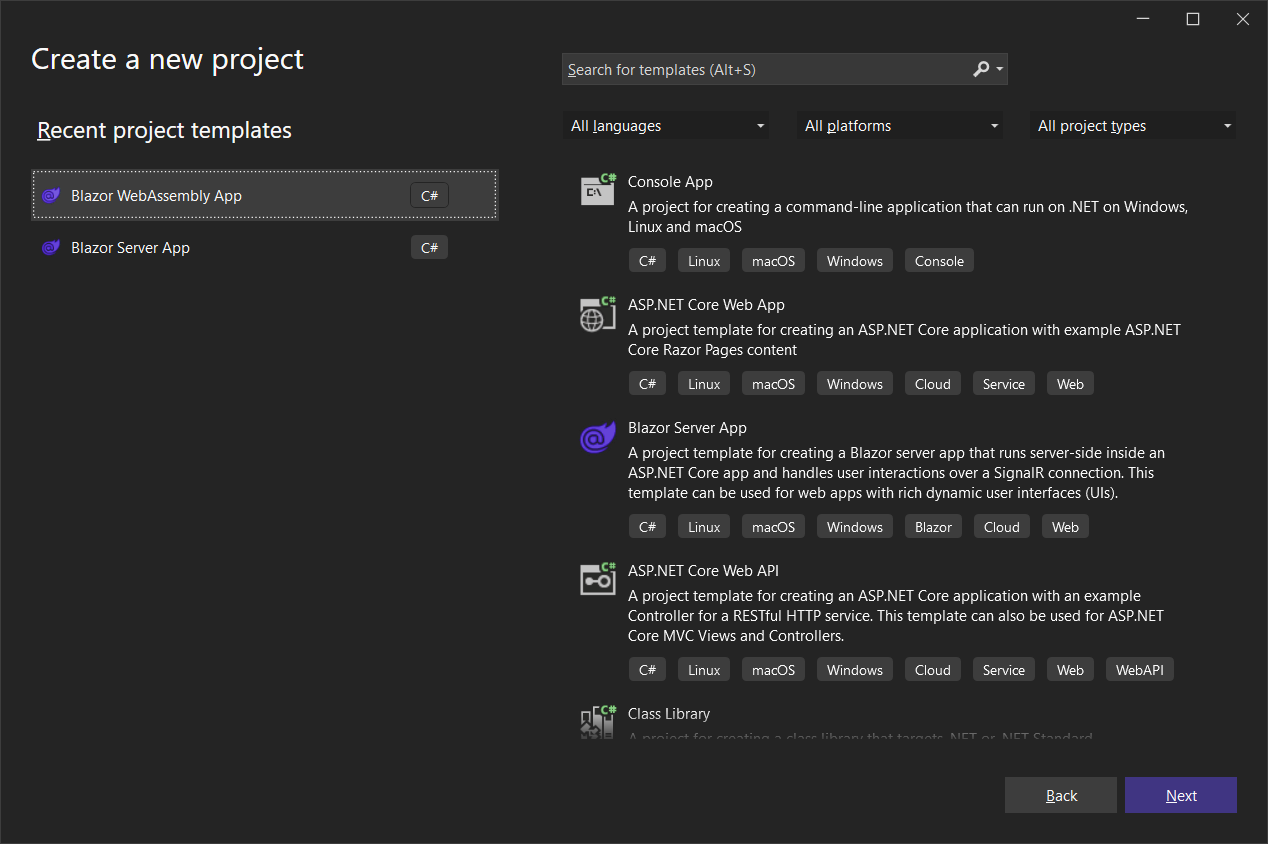Click the Next button
Screen dimensions: 1268x844
(1181, 795)
